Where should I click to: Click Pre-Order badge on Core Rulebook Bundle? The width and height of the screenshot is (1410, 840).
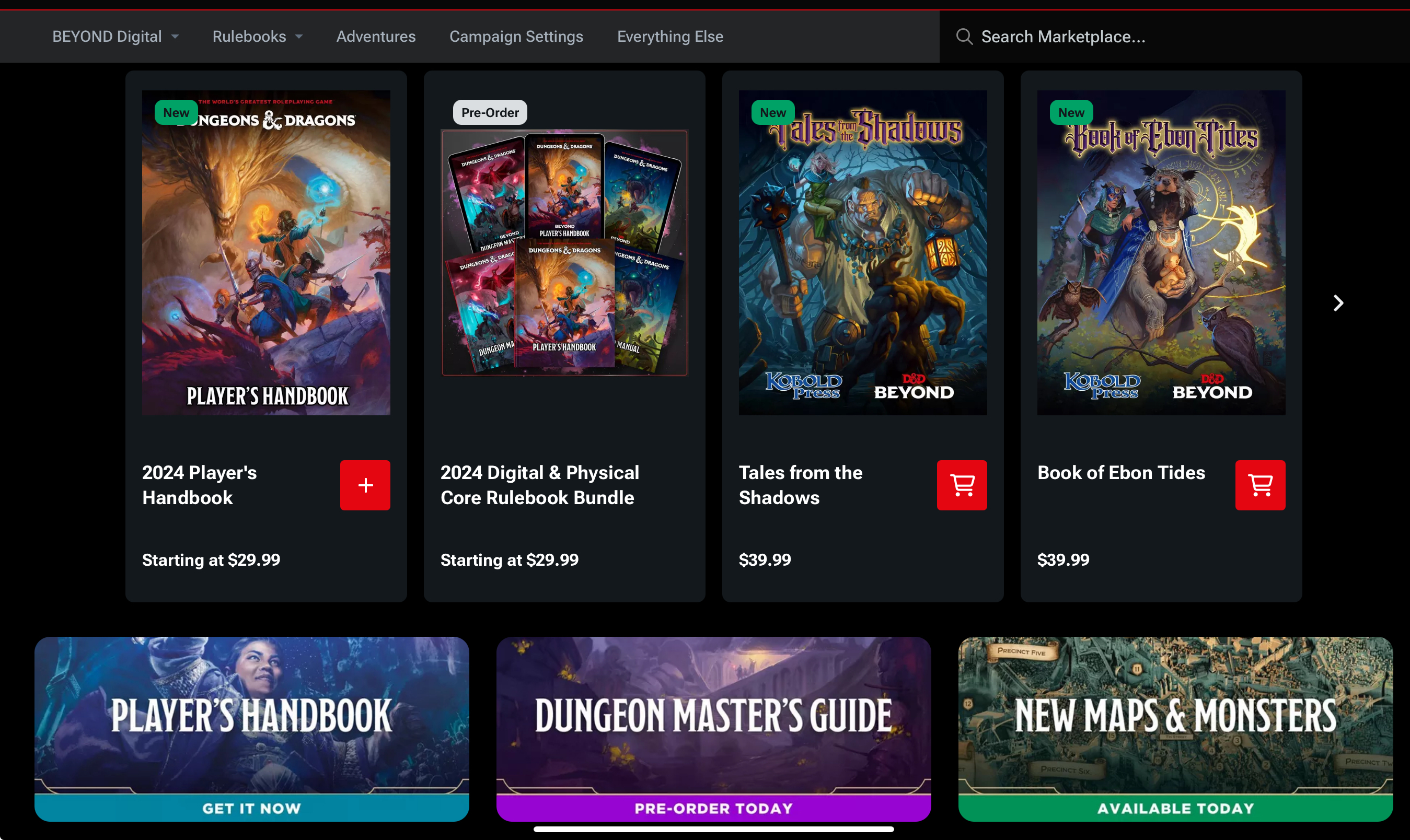coord(490,112)
